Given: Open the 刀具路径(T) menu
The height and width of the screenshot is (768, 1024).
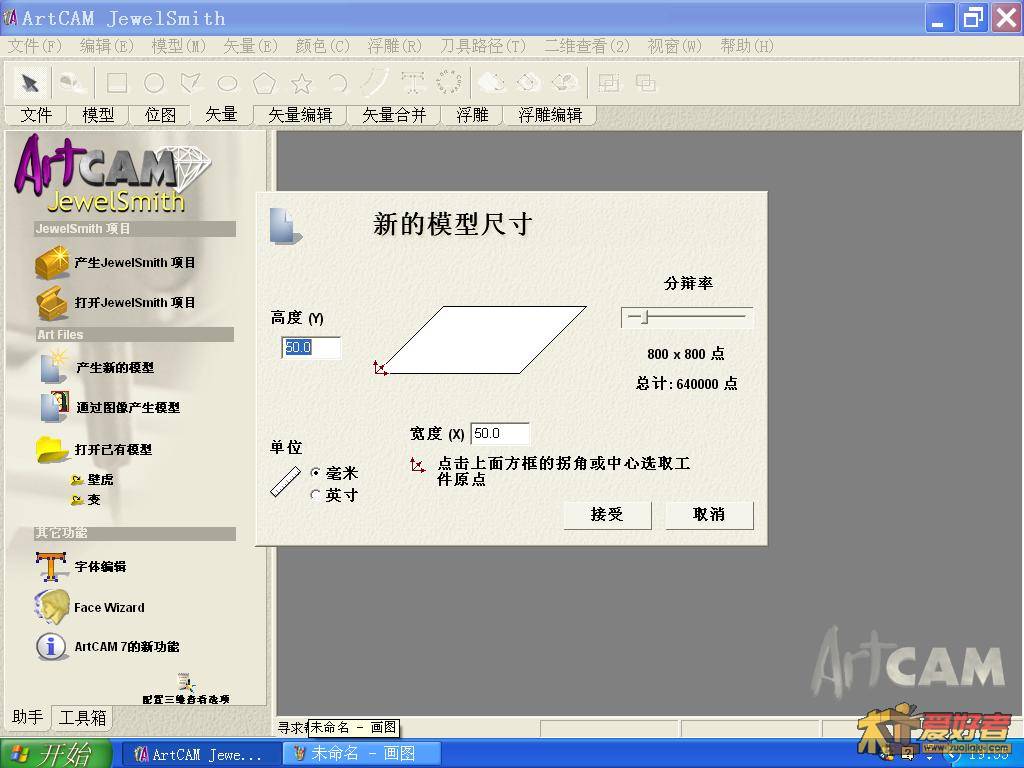Looking at the screenshot, I should point(483,46).
